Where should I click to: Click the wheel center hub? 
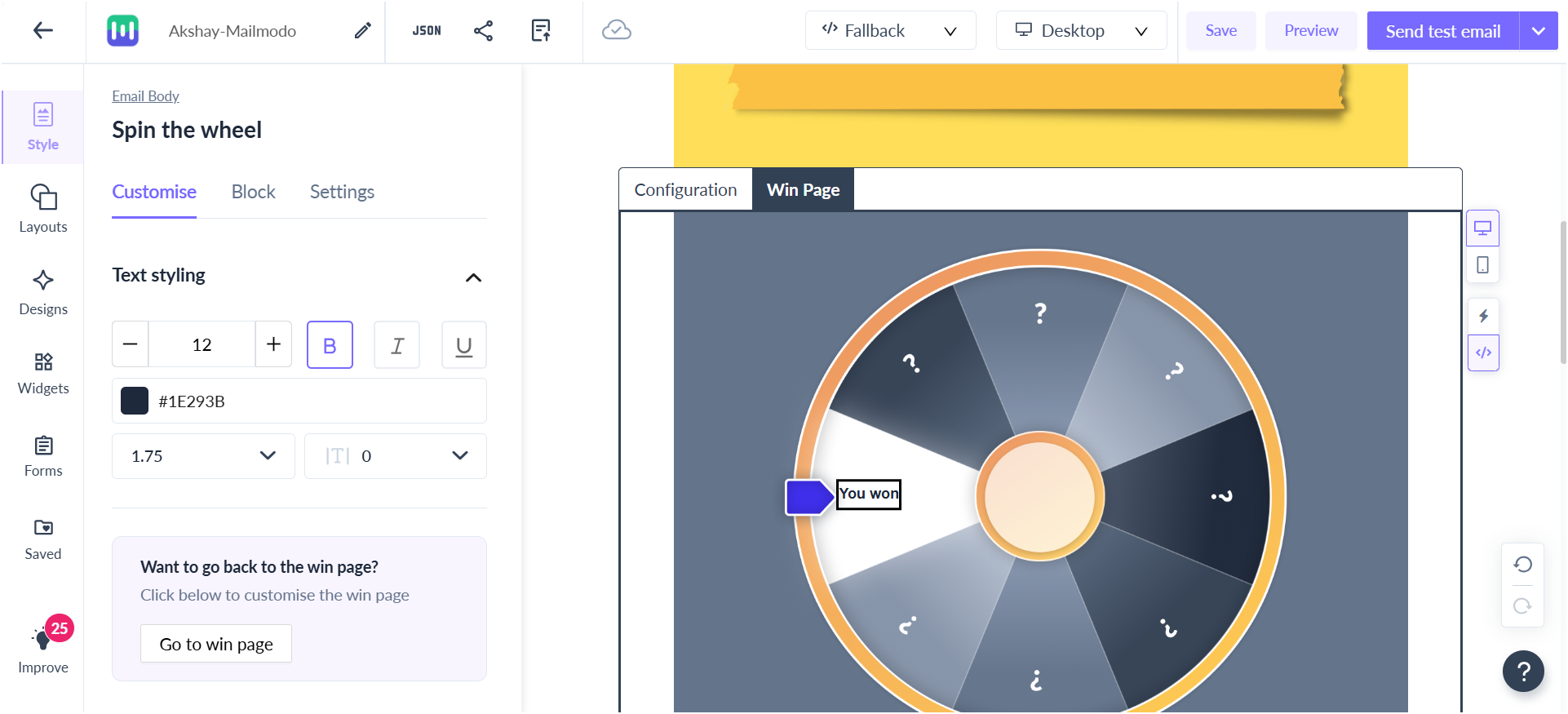[1040, 495]
